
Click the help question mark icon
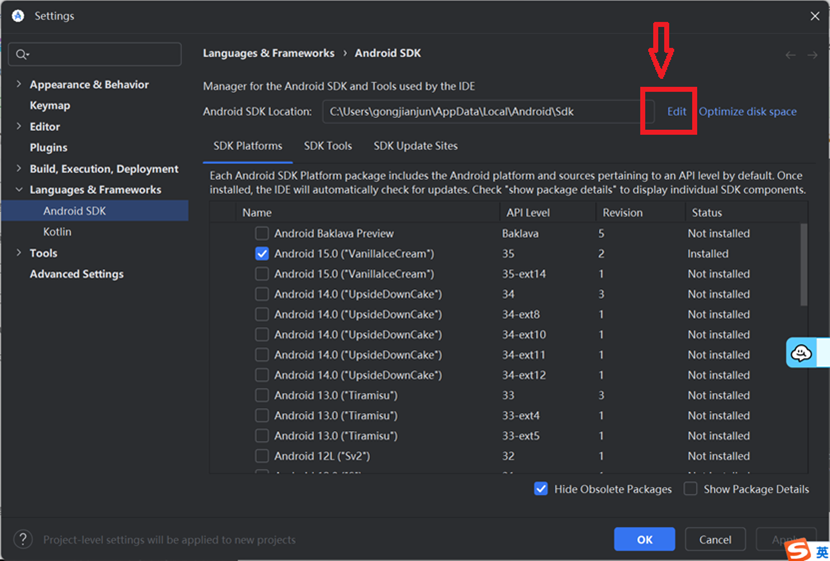[x=23, y=539]
